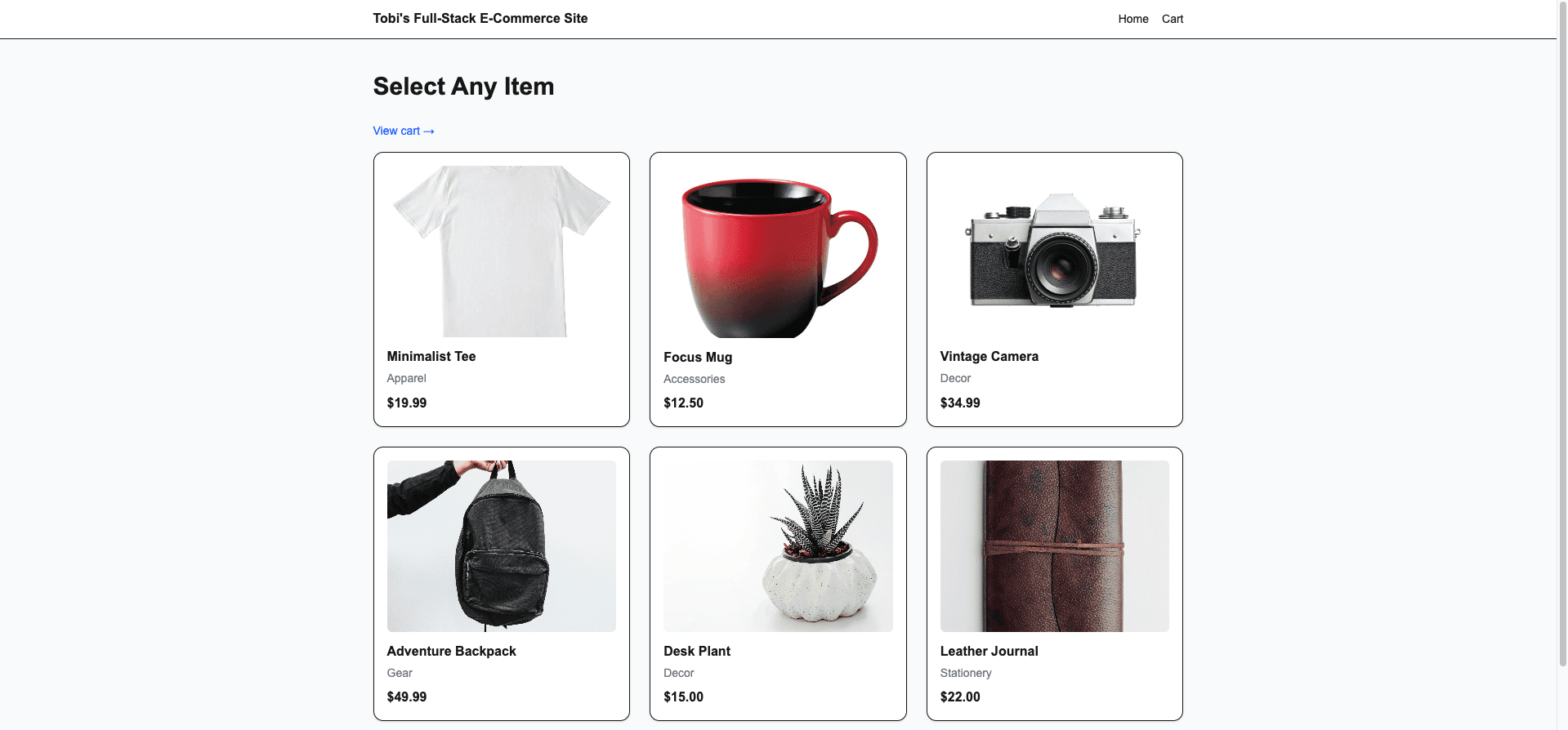The width and height of the screenshot is (1568, 730).
Task: Click the site title Tobi's Full-Stack E-Commerce Site
Action: (x=480, y=18)
